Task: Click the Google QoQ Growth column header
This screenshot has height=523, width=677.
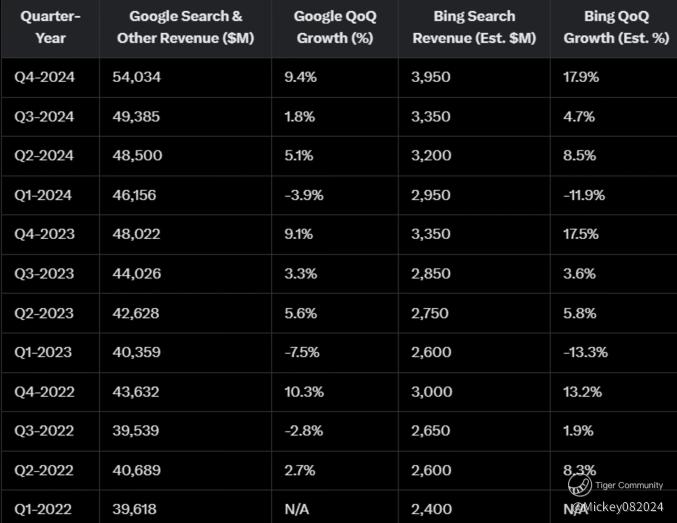Action: point(335,27)
